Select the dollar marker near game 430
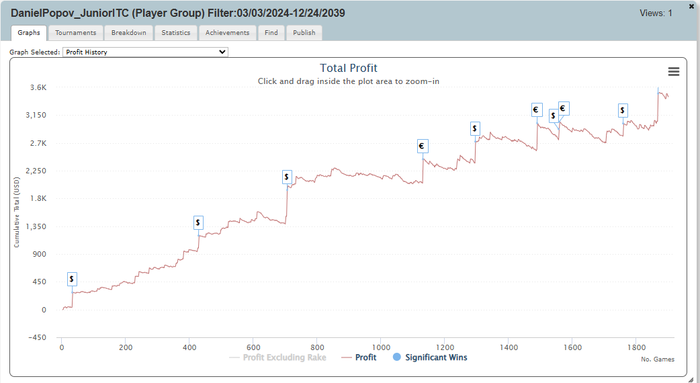This screenshot has width=700, height=383. 198,223
